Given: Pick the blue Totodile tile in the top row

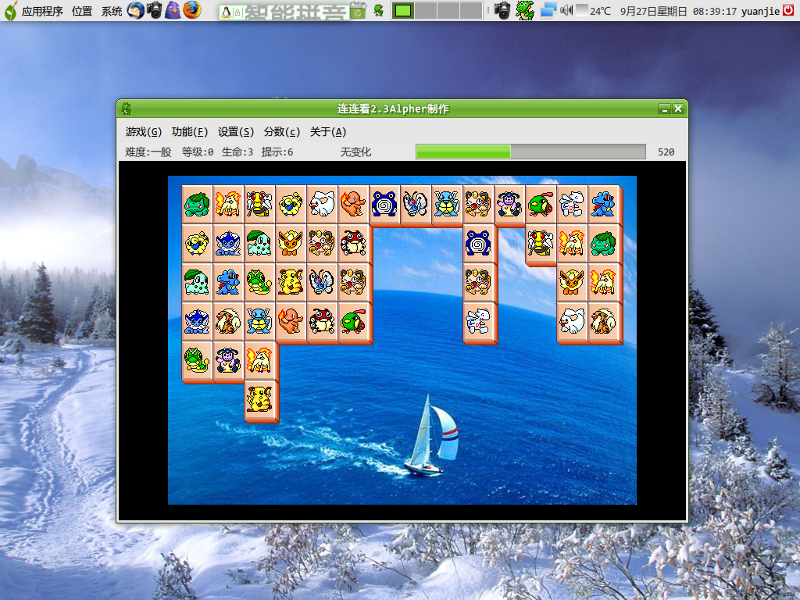Looking at the screenshot, I should pyautogui.click(x=603, y=204).
